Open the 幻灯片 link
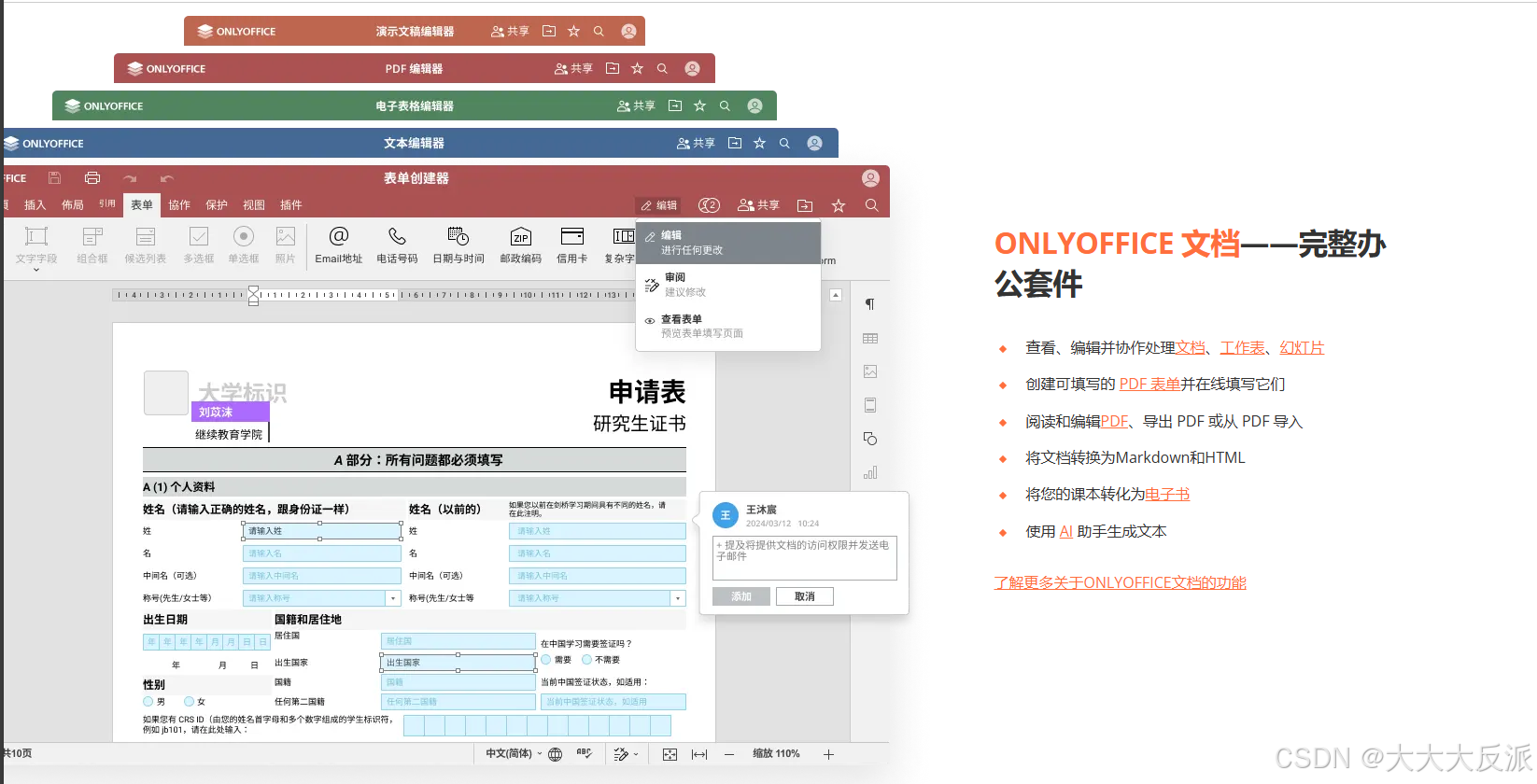Image resolution: width=1537 pixels, height=784 pixels. (x=1302, y=347)
